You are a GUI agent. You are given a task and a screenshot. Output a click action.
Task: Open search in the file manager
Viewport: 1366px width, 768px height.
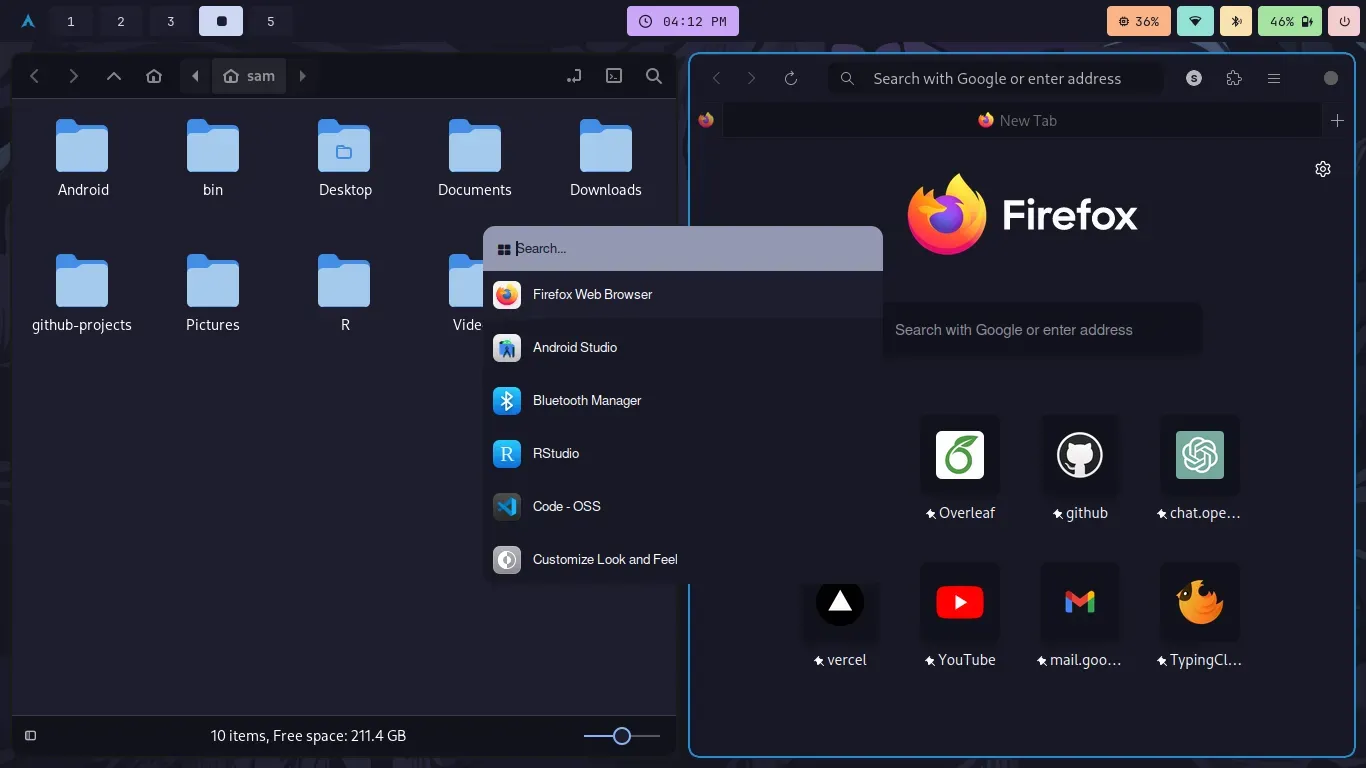(x=654, y=76)
